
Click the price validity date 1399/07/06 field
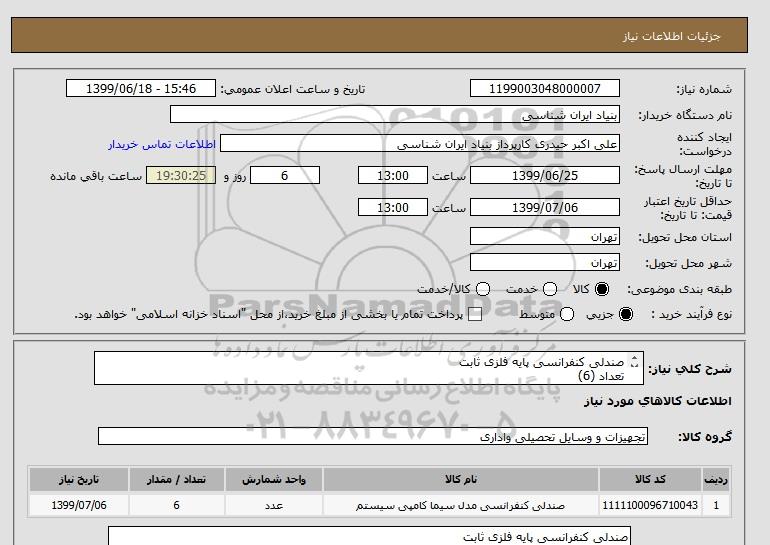pyautogui.click(x=545, y=207)
